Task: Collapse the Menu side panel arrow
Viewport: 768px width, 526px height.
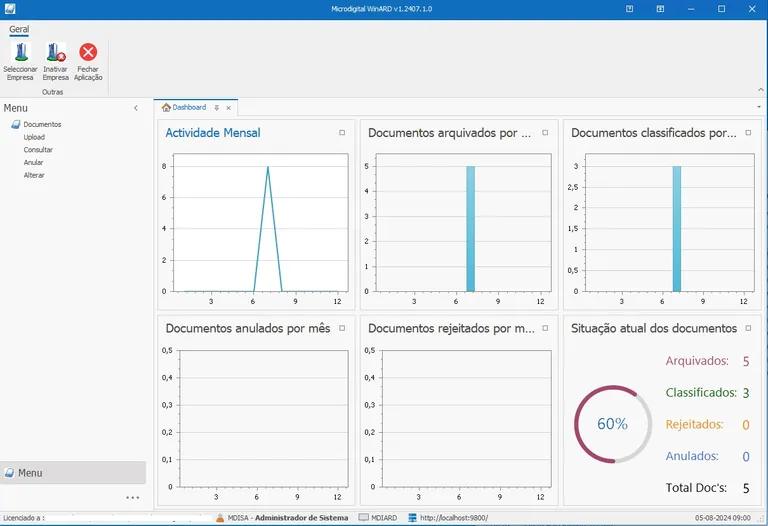Action: click(x=136, y=108)
